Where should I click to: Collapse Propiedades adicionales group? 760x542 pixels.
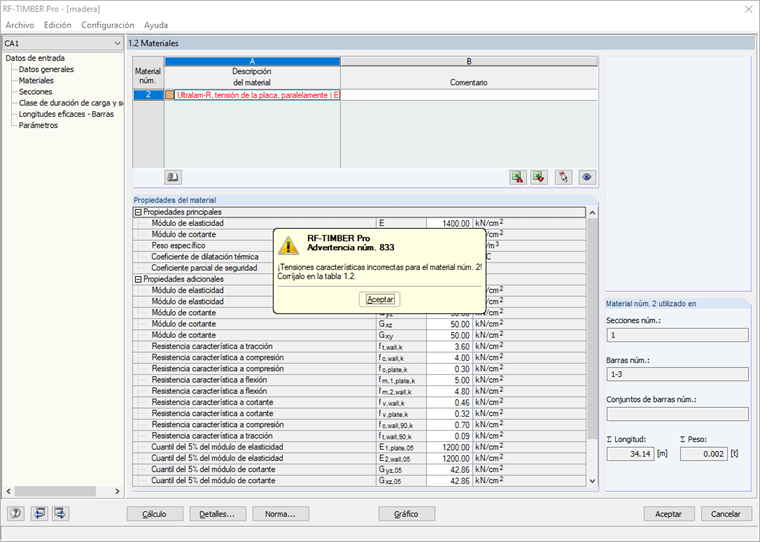click(x=138, y=279)
